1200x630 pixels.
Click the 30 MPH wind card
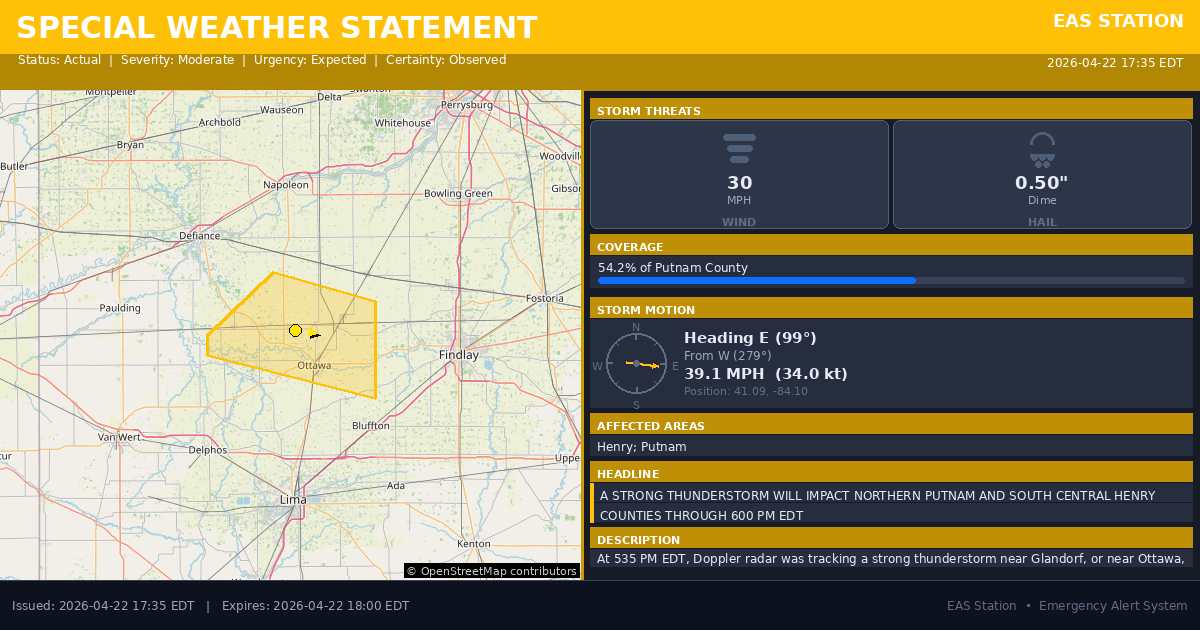739,175
